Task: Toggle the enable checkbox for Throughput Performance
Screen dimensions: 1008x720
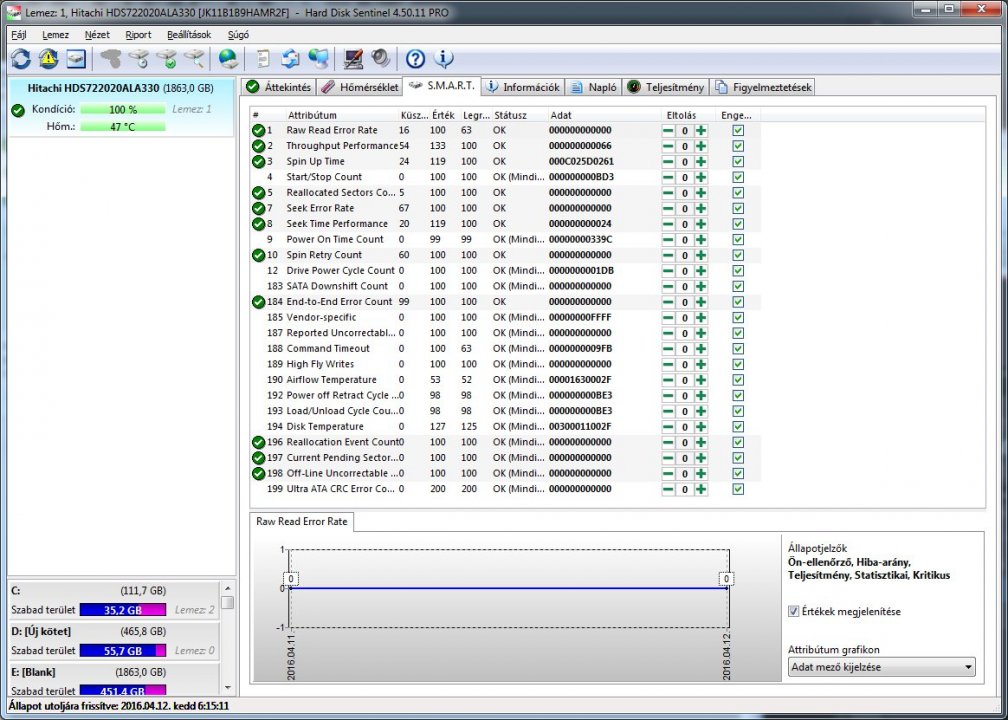Action: pos(738,146)
